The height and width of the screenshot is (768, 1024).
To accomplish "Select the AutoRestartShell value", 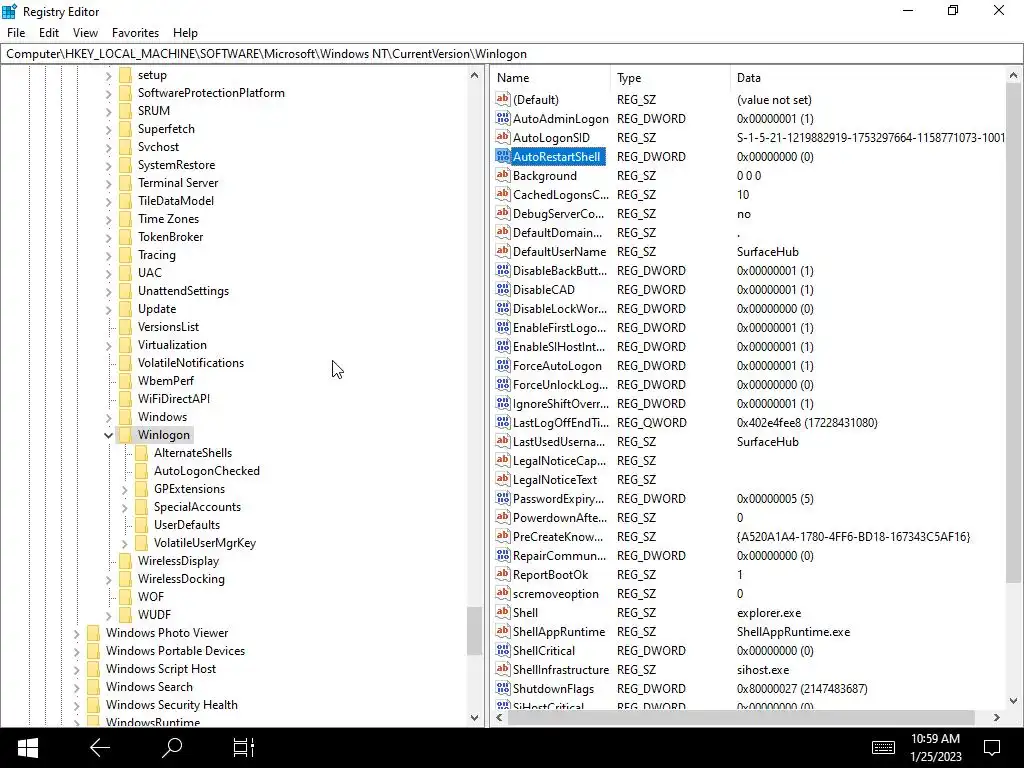I will (x=556, y=156).
